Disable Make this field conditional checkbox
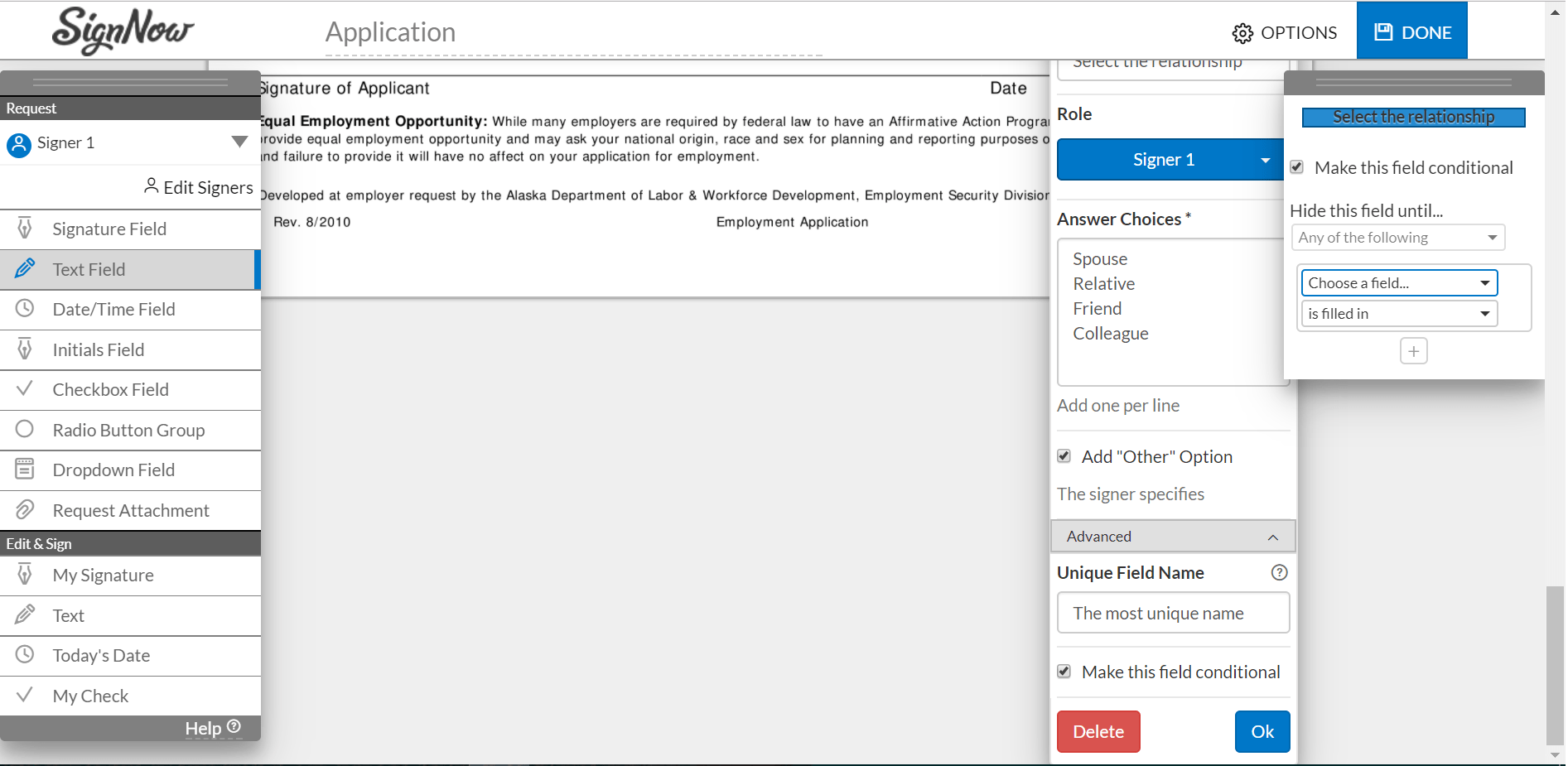Viewport: 1568px width, 766px height. point(1064,671)
